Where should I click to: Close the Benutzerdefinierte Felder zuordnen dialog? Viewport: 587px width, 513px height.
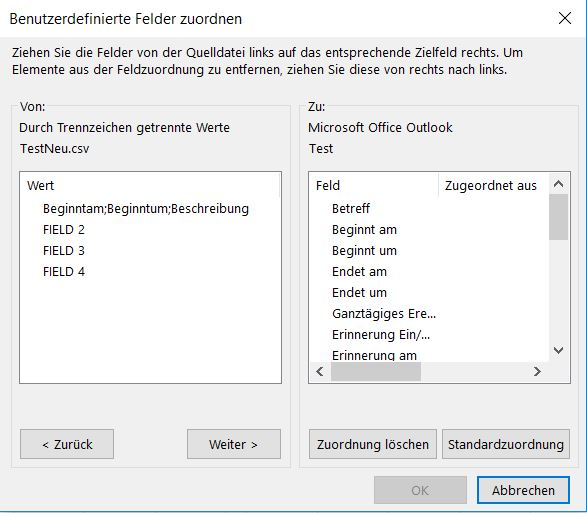coord(565,18)
